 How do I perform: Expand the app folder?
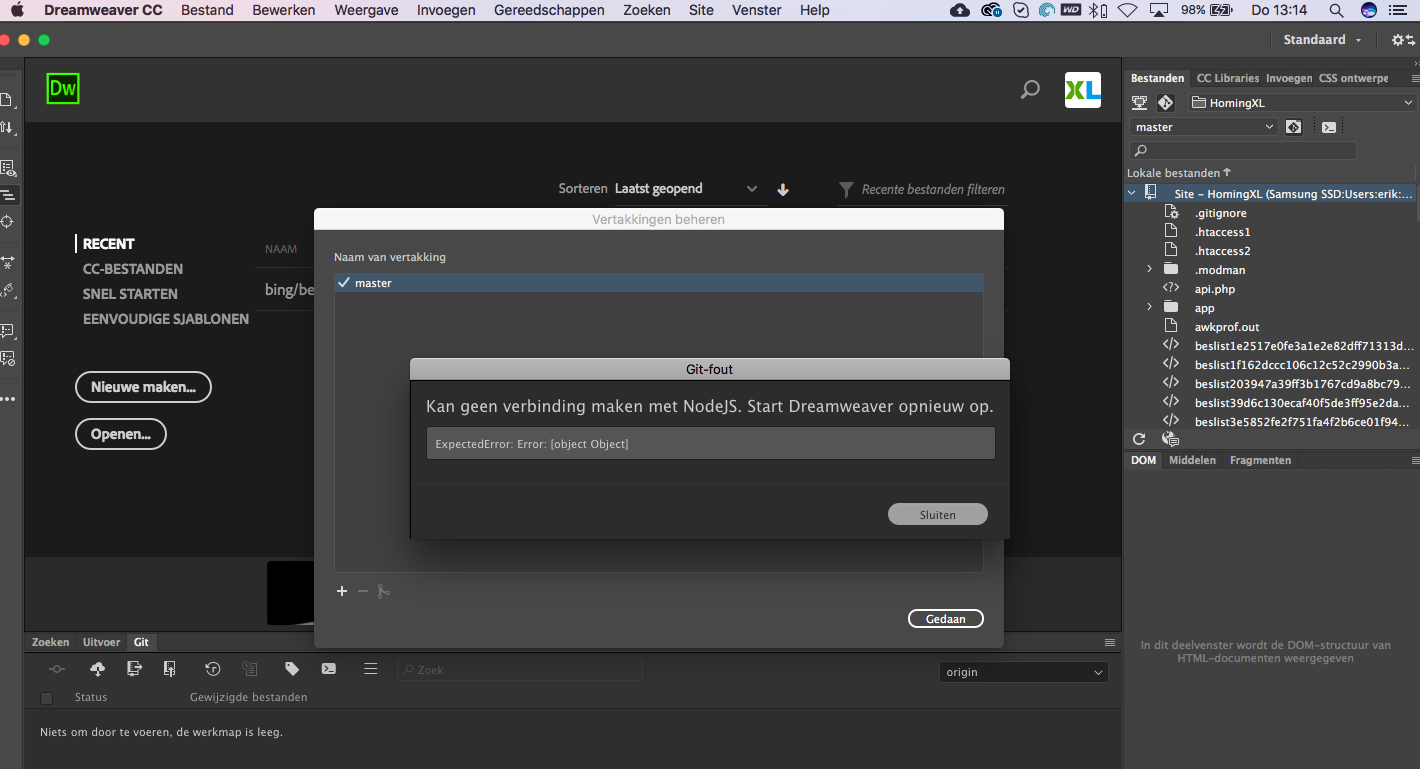point(1150,308)
